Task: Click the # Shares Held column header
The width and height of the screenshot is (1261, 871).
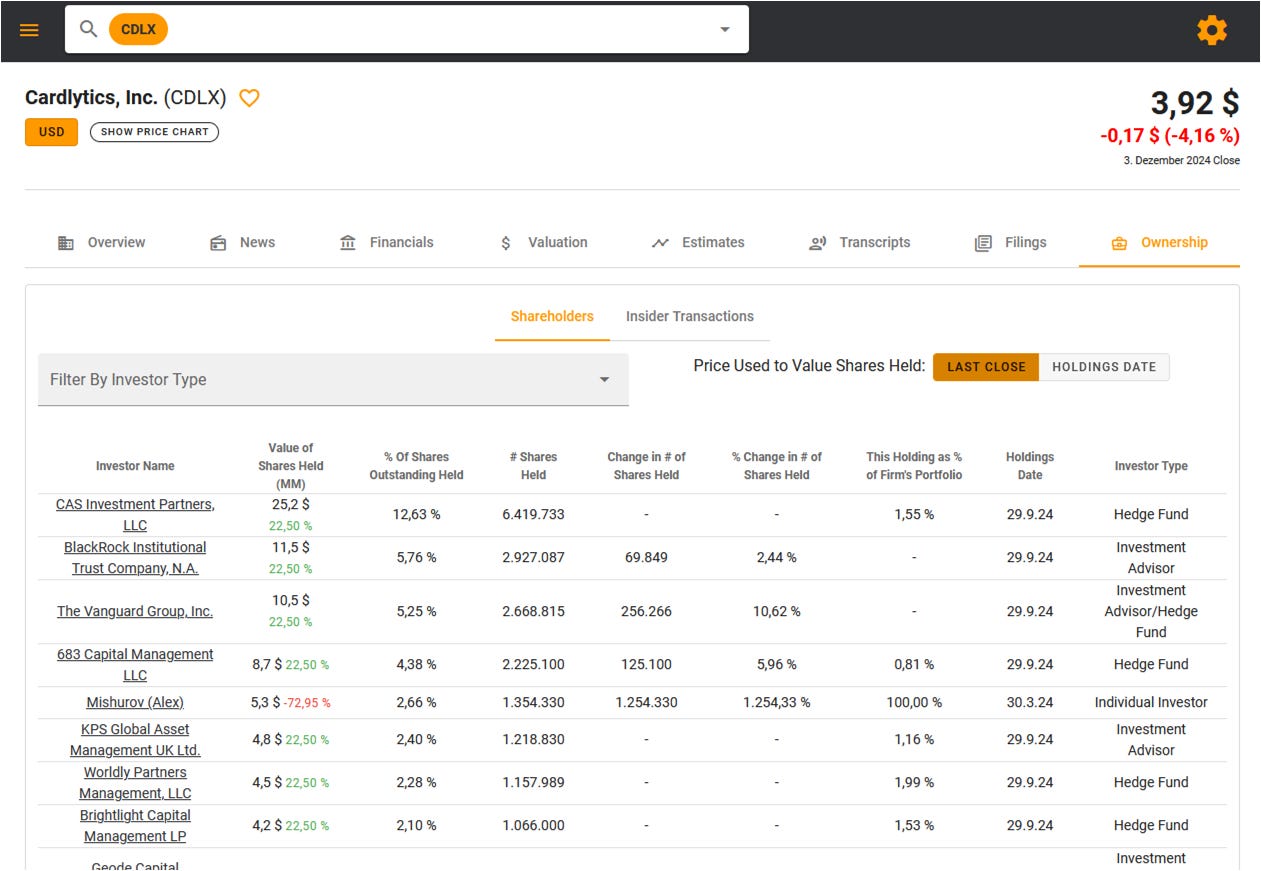Action: (533, 466)
